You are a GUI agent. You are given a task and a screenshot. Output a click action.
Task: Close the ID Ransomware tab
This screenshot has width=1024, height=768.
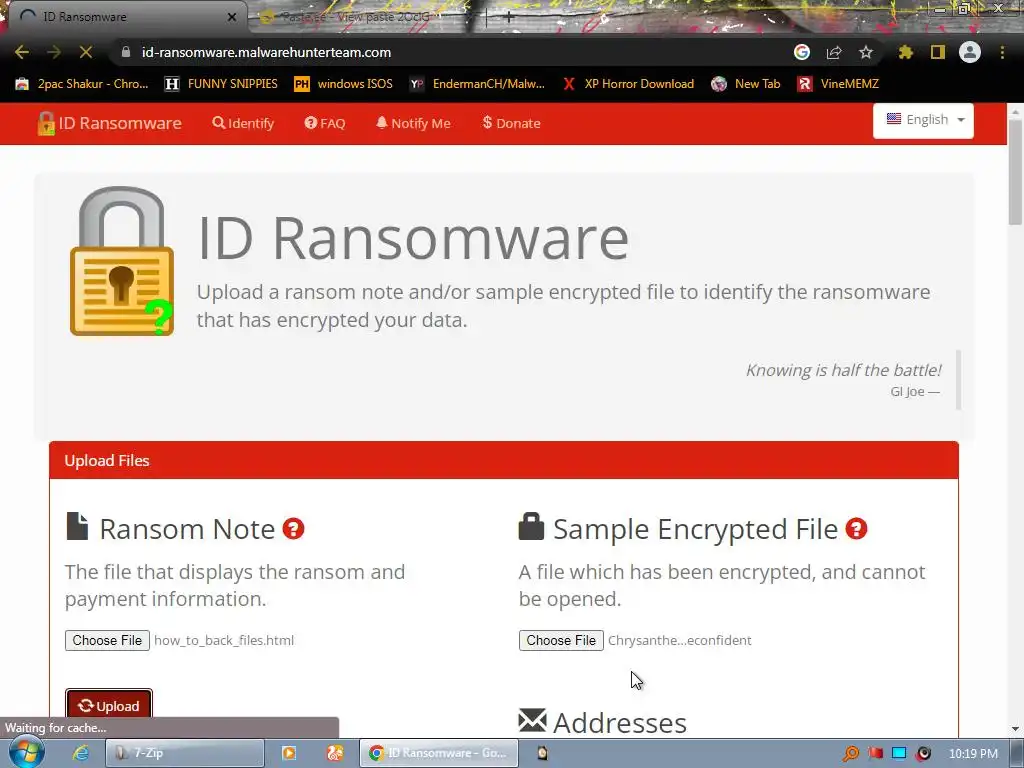[232, 17]
